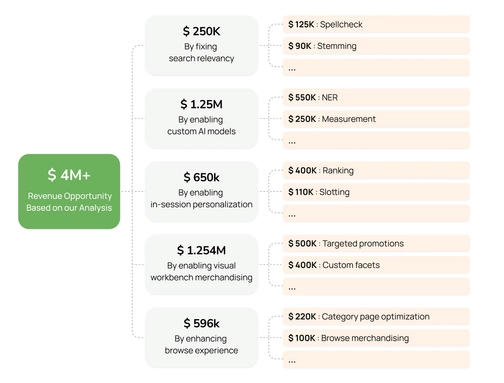Click the $125K Spellcheck row

[x=376, y=24]
